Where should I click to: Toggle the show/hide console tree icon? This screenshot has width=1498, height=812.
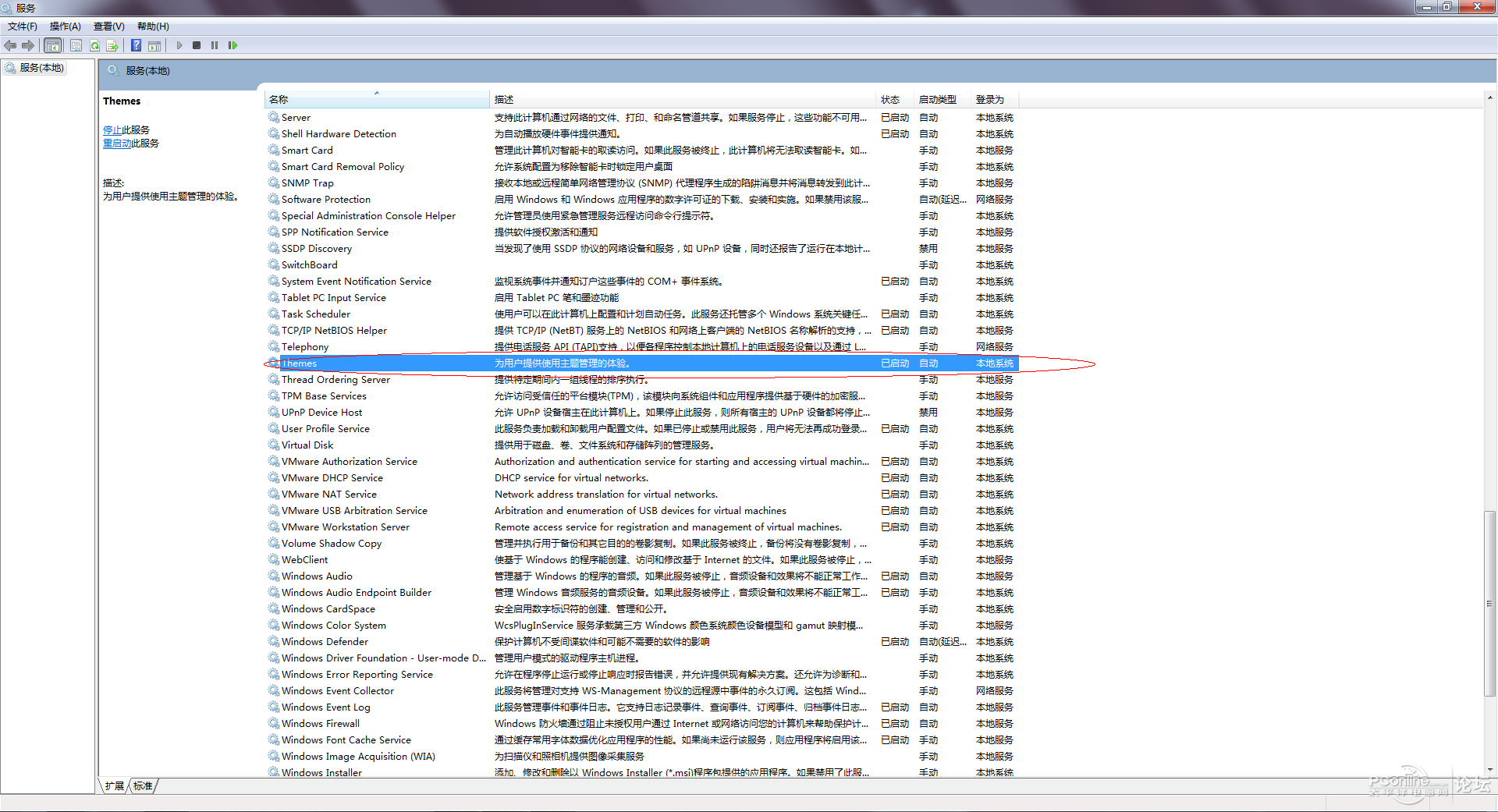tap(53, 45)
